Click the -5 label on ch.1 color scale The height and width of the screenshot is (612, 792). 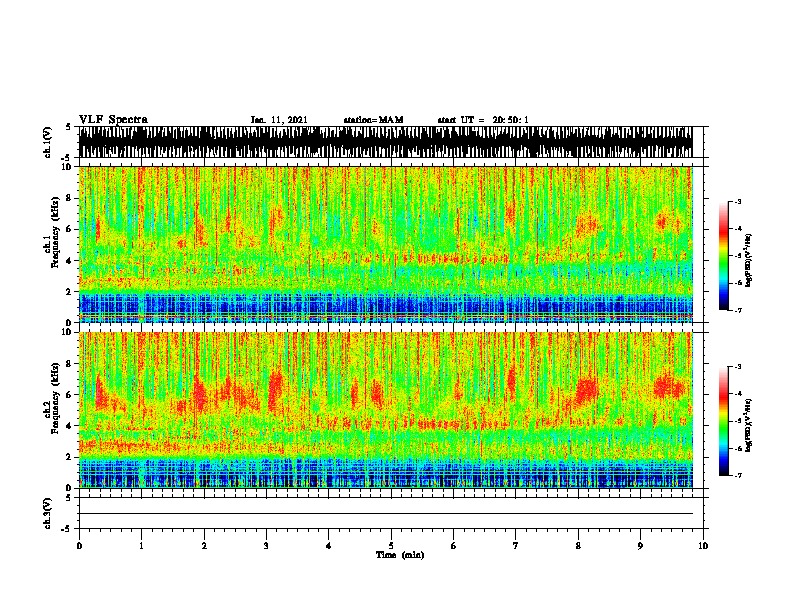(738, 256)
